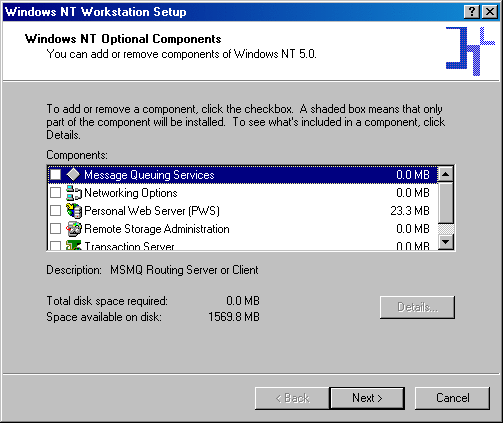Click the Windows NT Workstation Setup title bar text
The image size is (503, 423).
[x=96, y=12]
